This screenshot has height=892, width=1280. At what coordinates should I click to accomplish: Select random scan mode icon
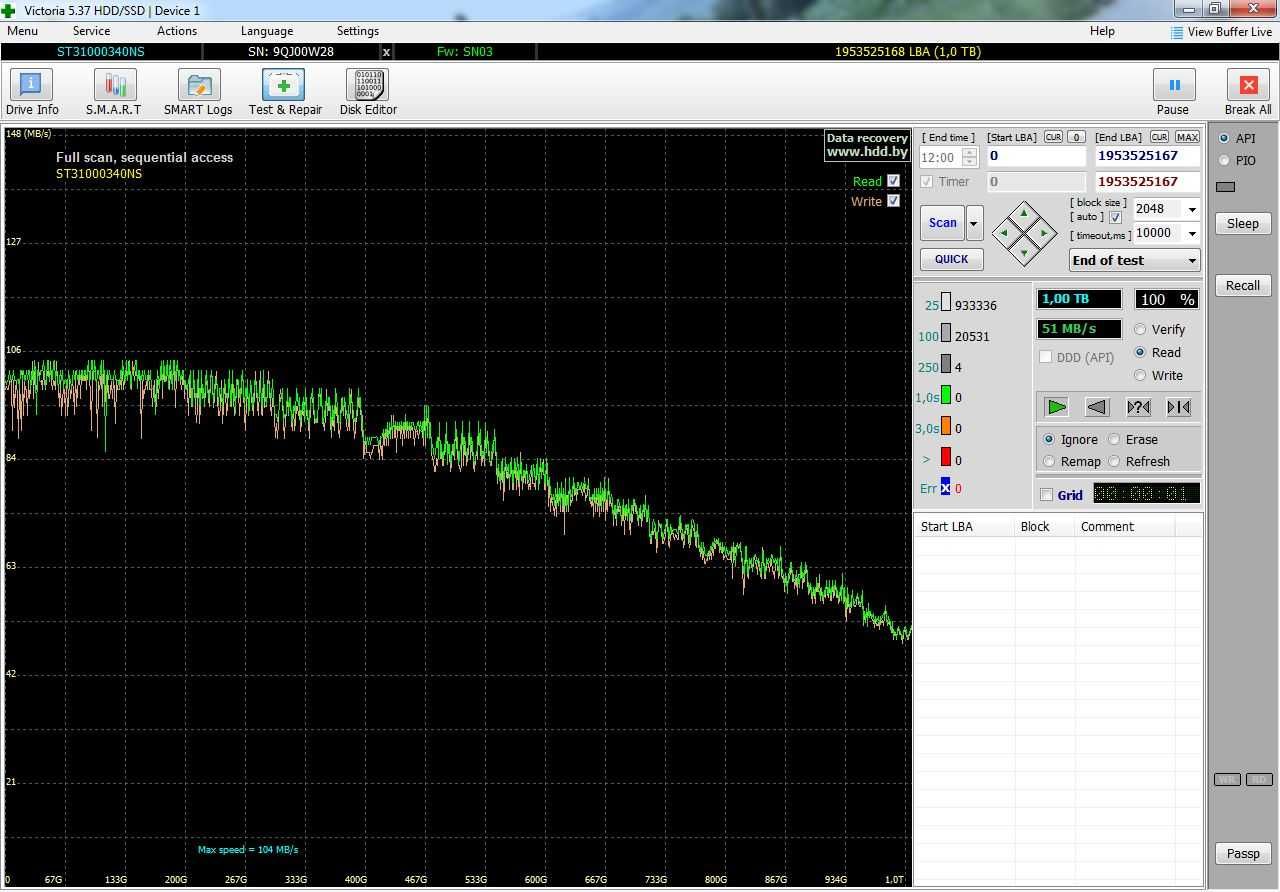(1138, 407)
